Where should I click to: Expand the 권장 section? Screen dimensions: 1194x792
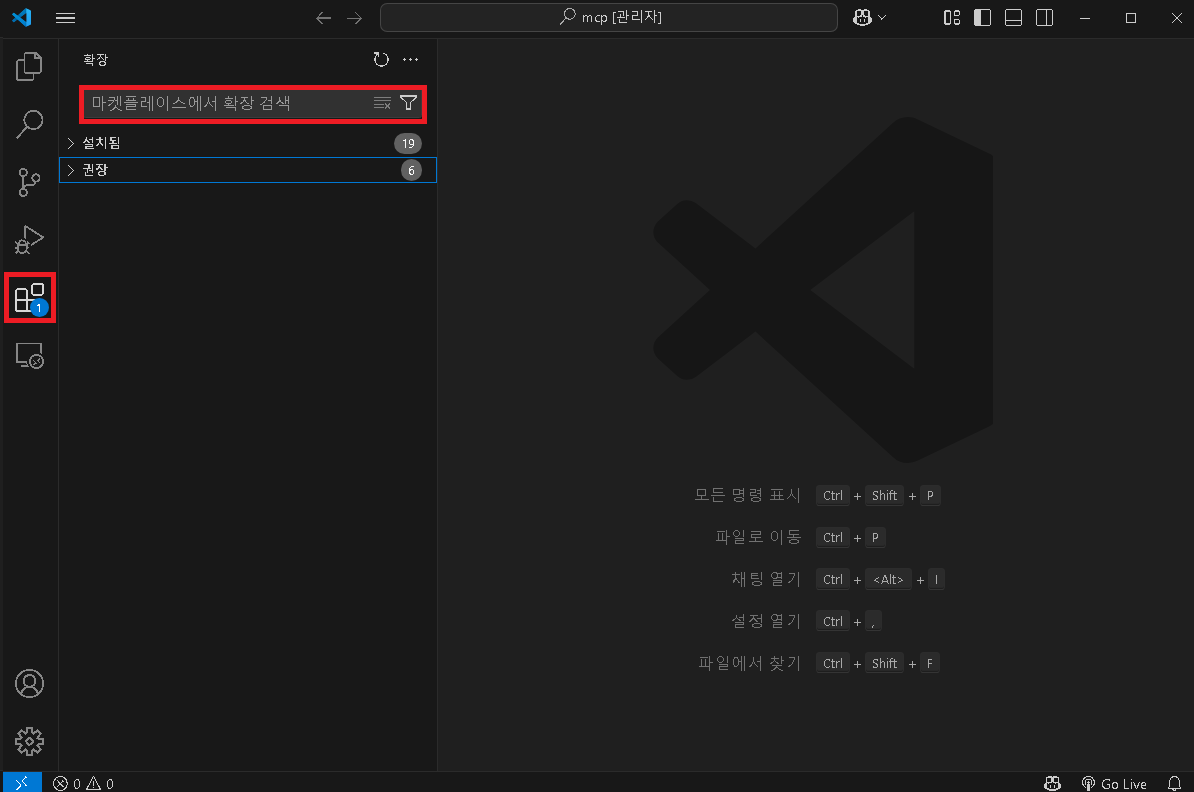[x=248, y=170]
